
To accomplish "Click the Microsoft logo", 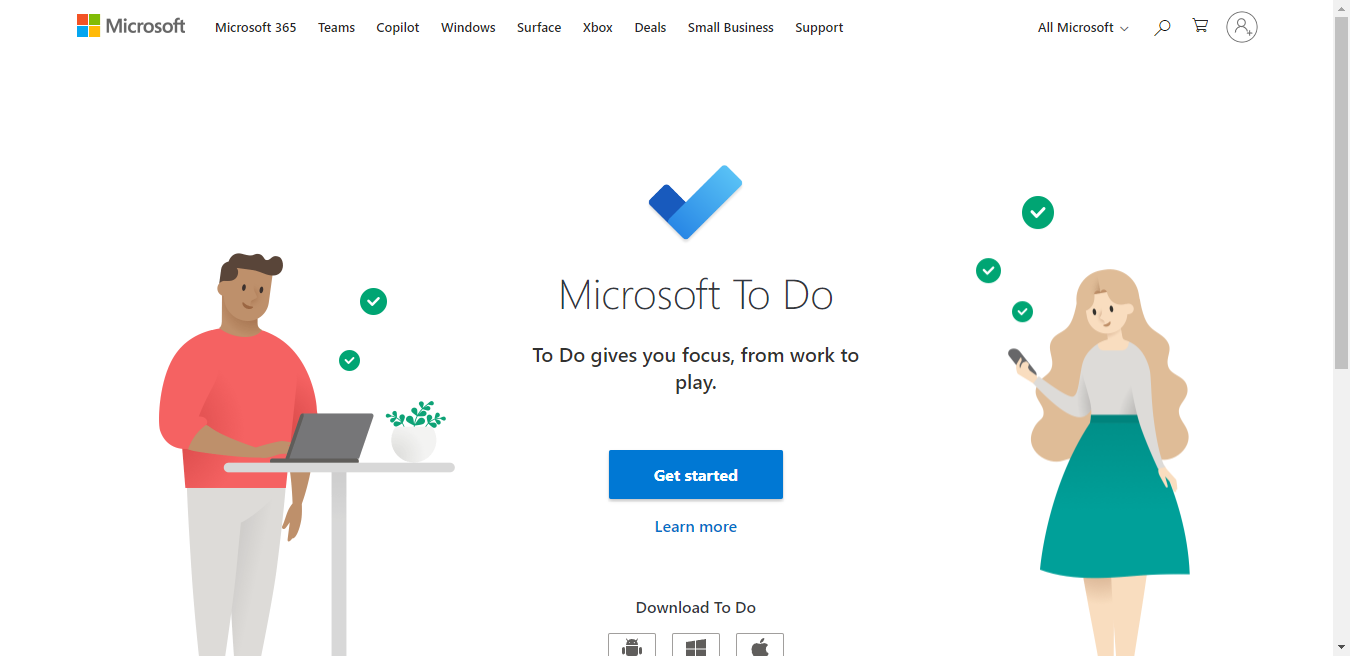I will [131, 25].
